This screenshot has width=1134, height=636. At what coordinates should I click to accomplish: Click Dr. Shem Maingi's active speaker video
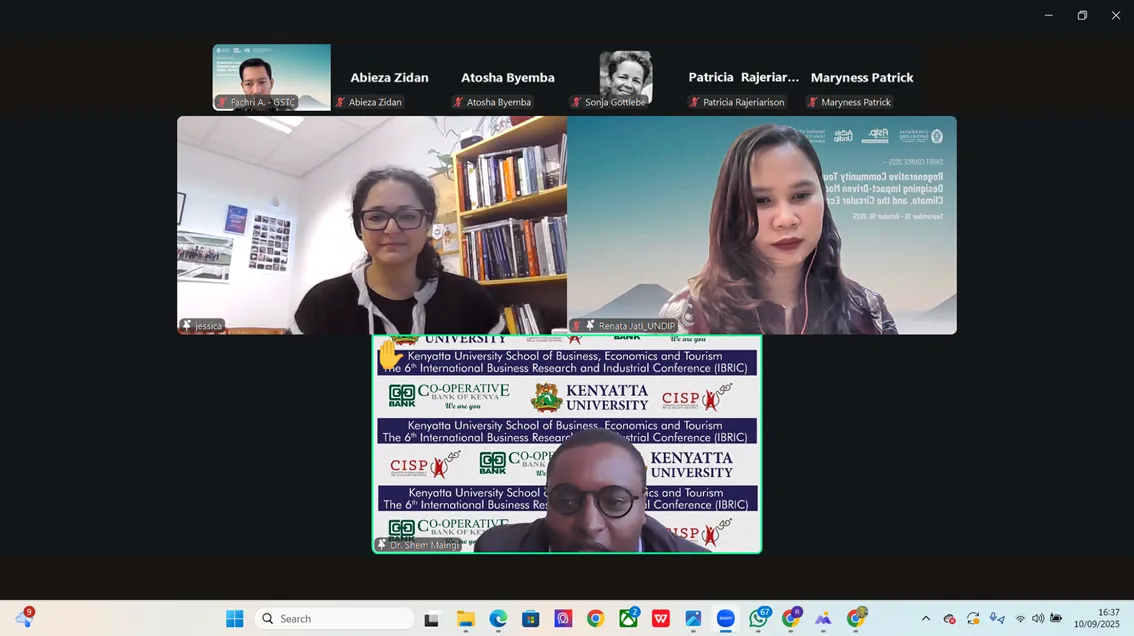(567, 445)
